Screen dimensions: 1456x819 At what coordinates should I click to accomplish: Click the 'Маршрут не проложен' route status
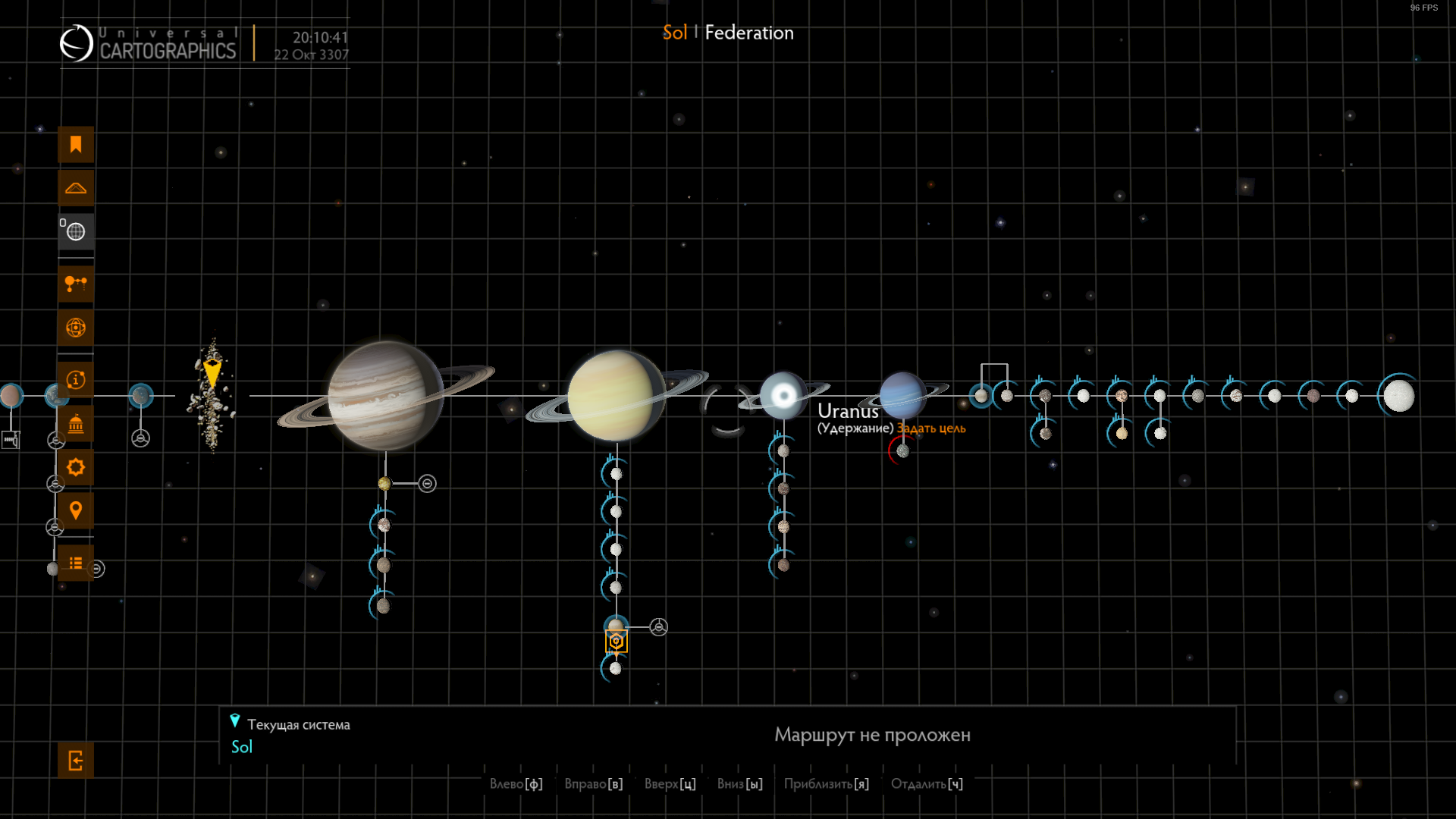pyautogui.click(x=872, y=735)
